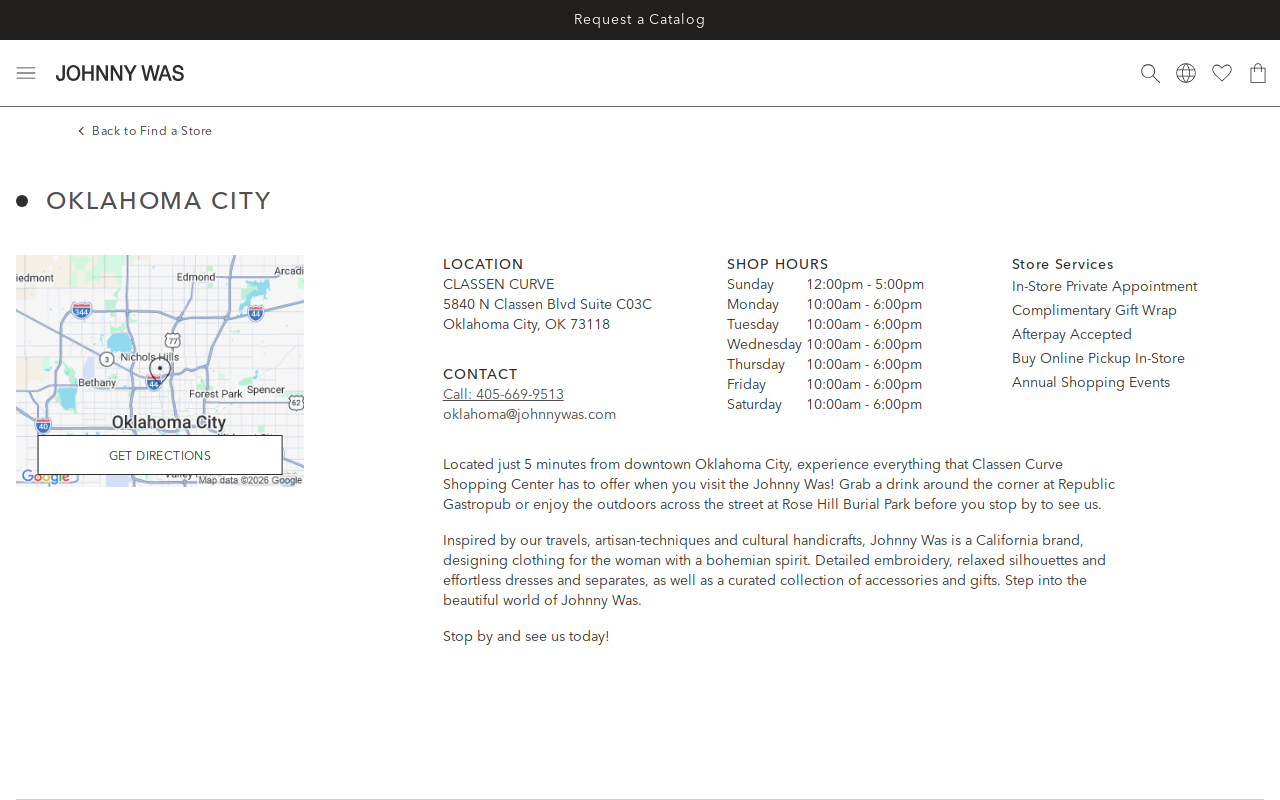Call the store at 405-669-9513

(503, 395)
